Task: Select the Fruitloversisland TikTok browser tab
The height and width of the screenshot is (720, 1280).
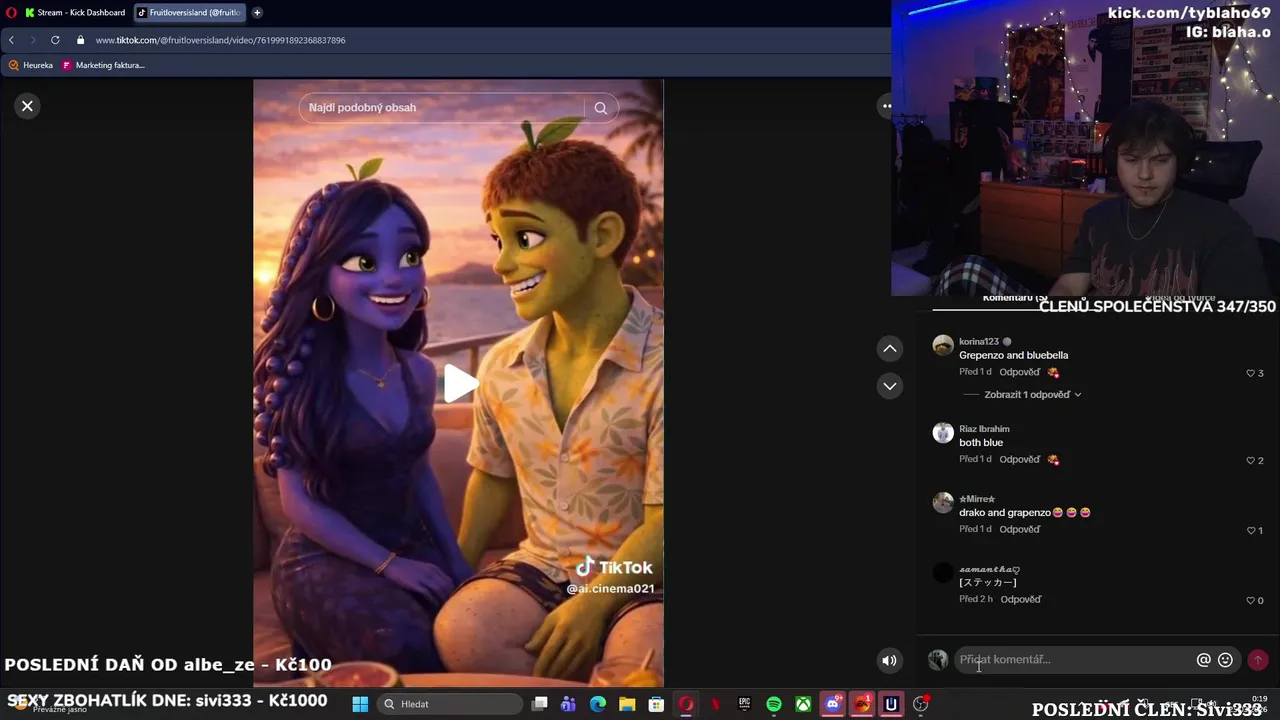Action: (190, 13)
